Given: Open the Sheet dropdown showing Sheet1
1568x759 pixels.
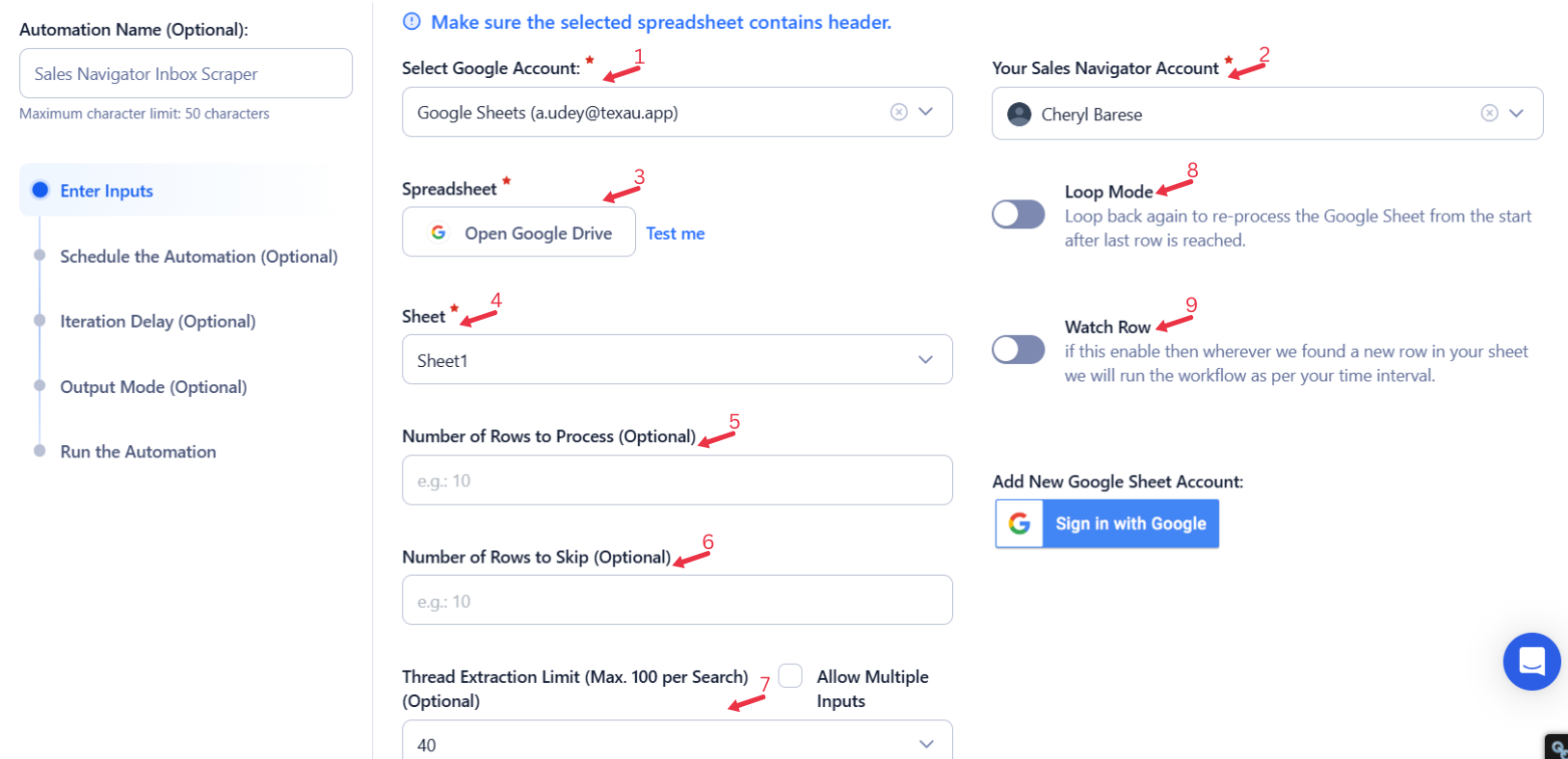Looking at the screenshot, I should 678,359.
